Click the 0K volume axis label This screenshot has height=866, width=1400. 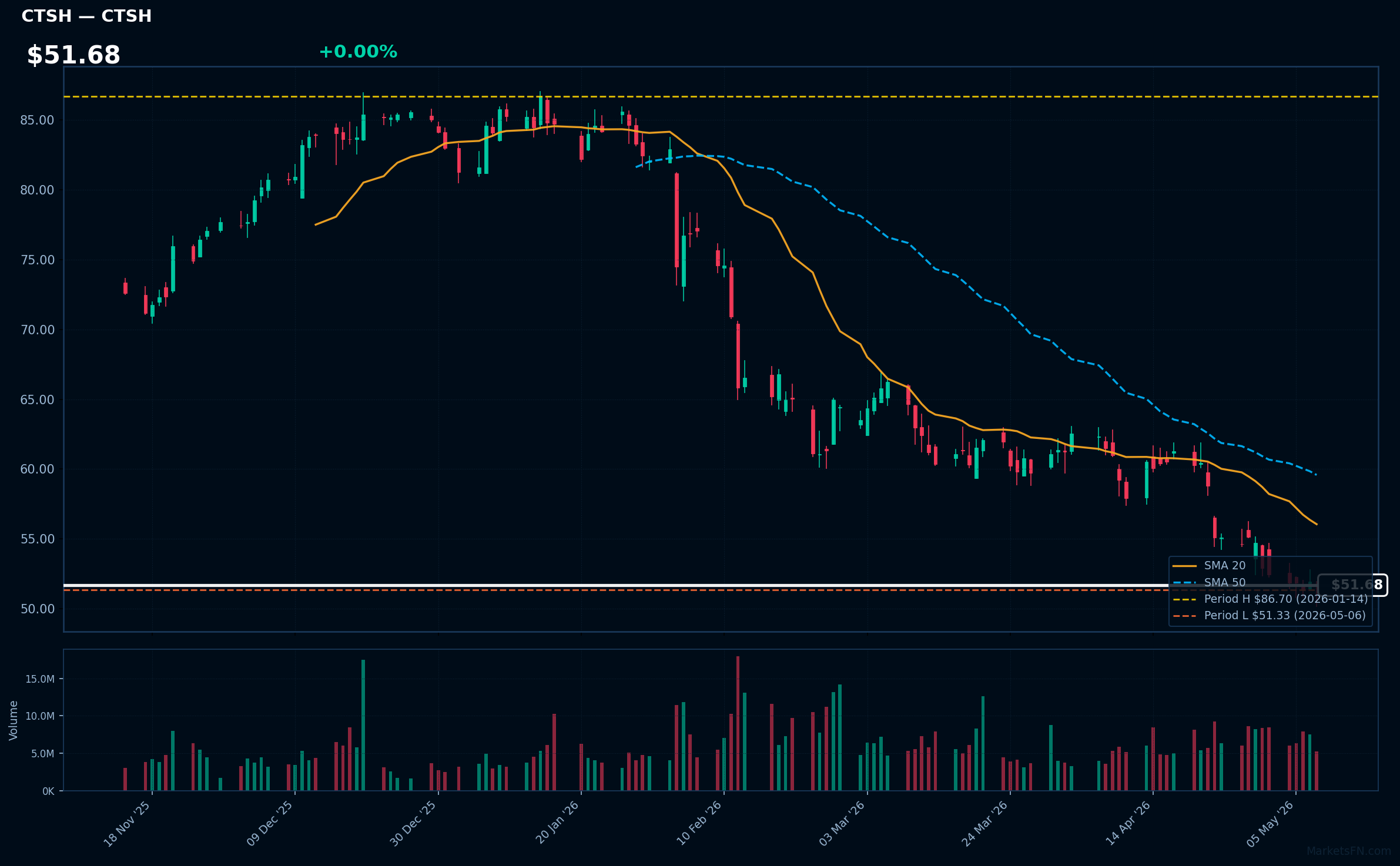(x=48, y=791)
